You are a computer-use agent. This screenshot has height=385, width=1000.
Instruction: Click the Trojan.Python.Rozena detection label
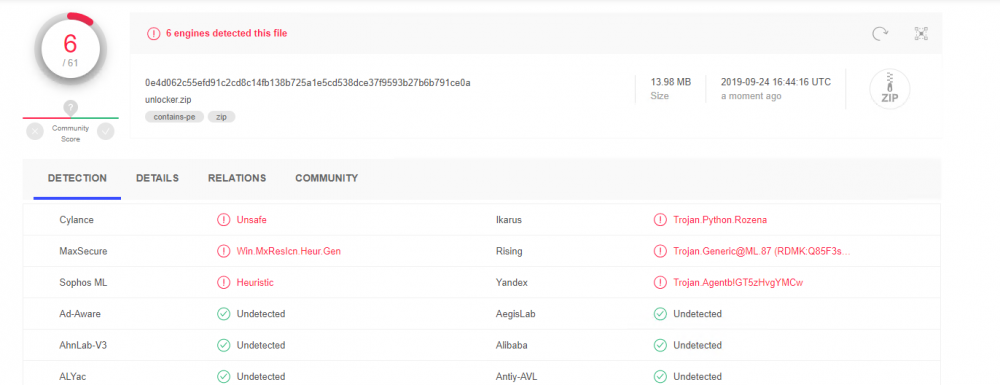720,220
